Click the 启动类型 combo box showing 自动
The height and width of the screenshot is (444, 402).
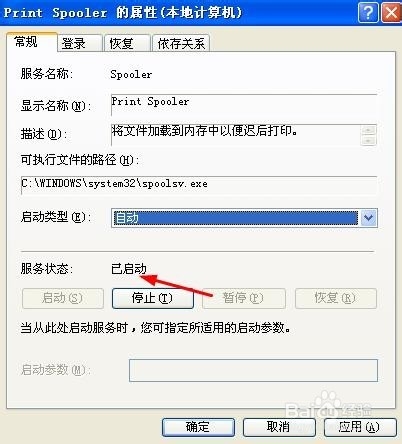[x=244, y=218]
